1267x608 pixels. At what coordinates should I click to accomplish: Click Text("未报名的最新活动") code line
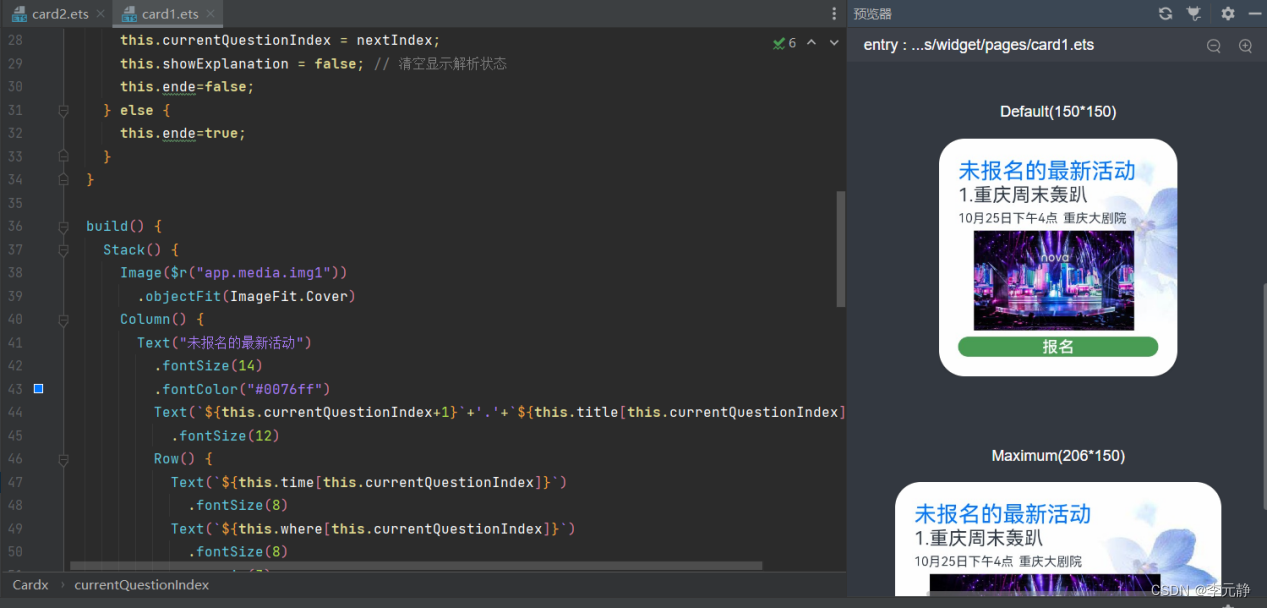point(225,343)
